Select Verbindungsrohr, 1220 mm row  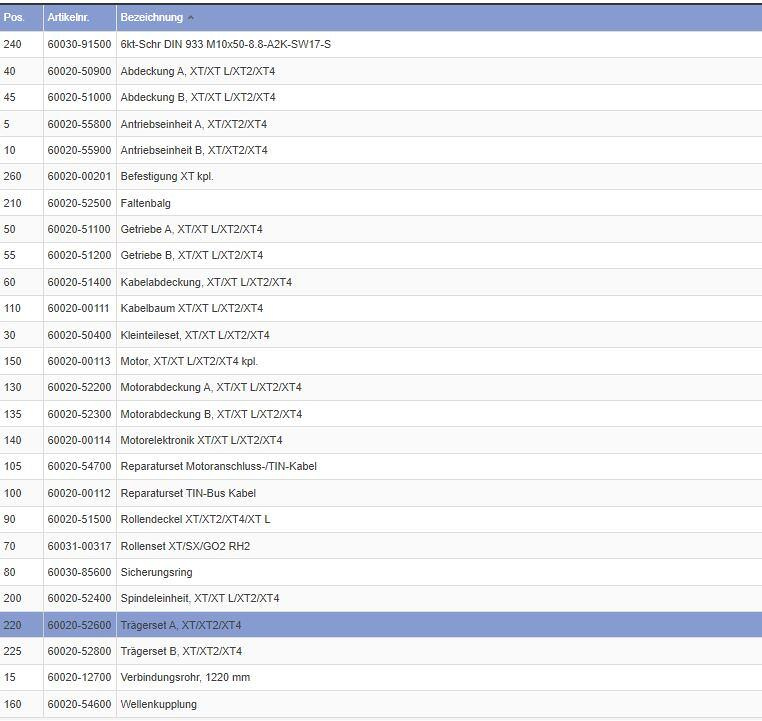pyautogui.click(x=185, y=678)
